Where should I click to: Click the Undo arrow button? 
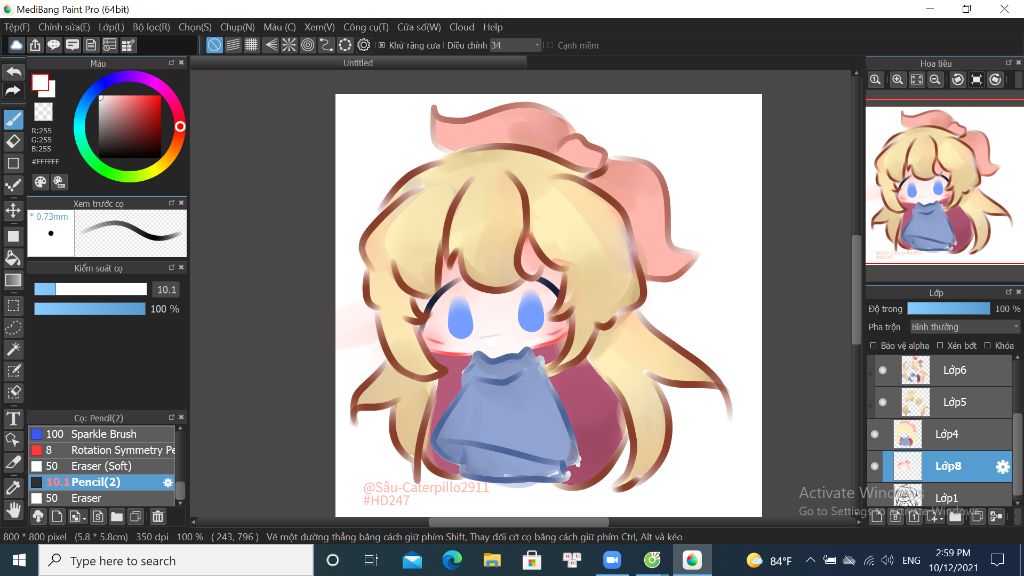click(13, 71)
